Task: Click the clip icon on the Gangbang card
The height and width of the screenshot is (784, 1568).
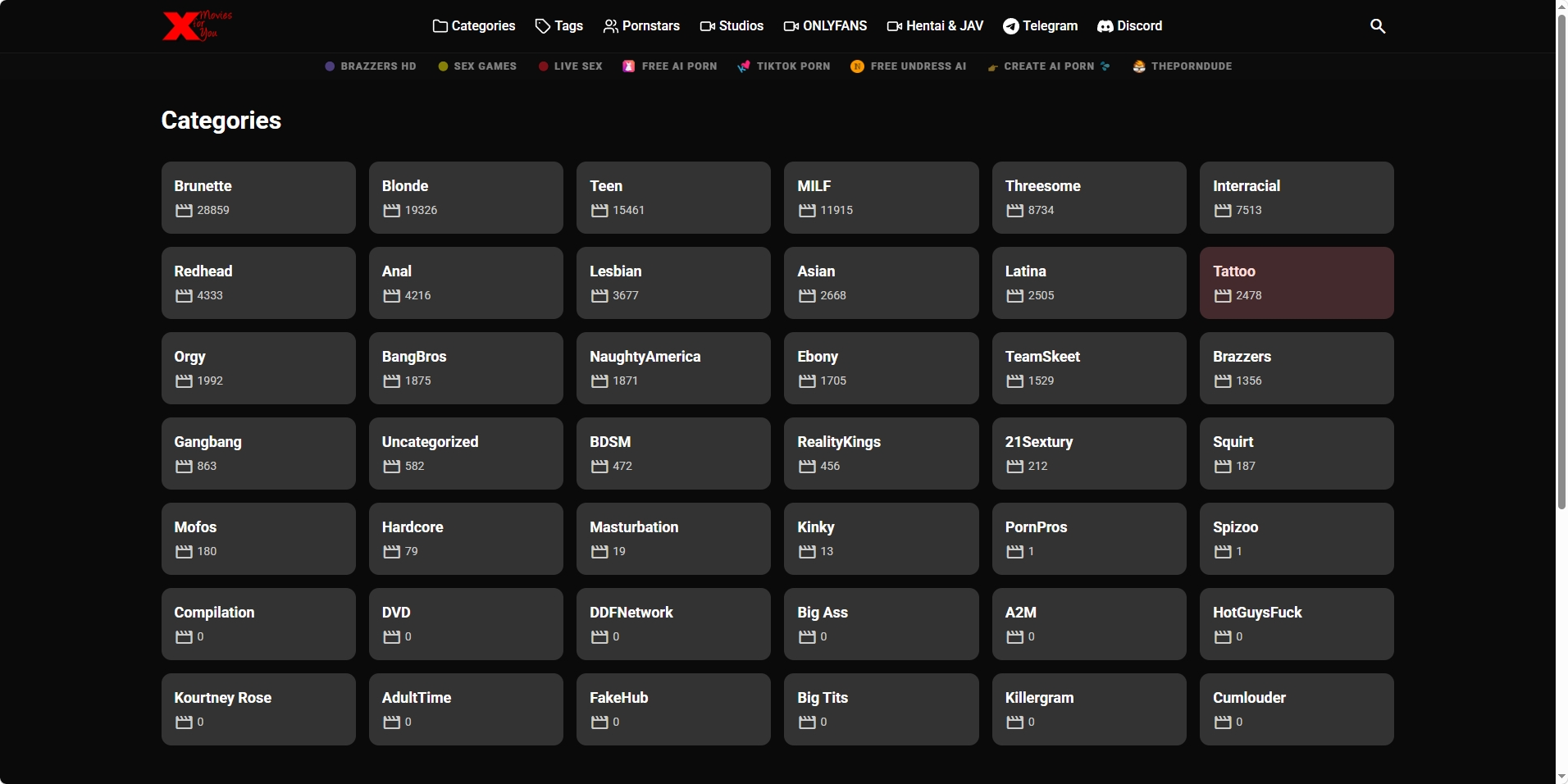Action: point(184,467)
